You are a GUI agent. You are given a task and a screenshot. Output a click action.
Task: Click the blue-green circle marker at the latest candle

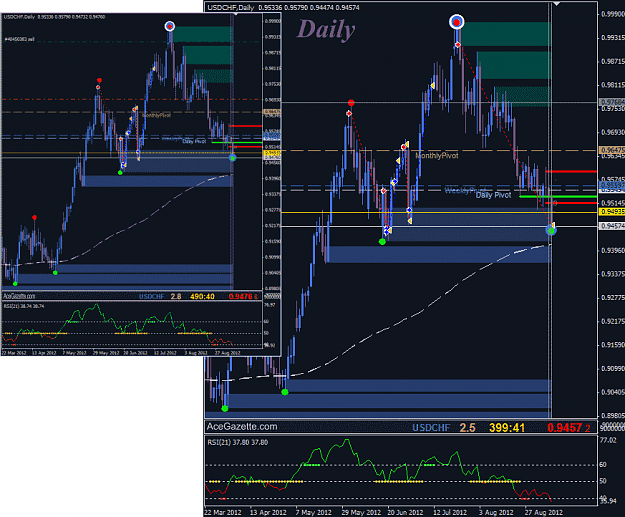[551, 230]
